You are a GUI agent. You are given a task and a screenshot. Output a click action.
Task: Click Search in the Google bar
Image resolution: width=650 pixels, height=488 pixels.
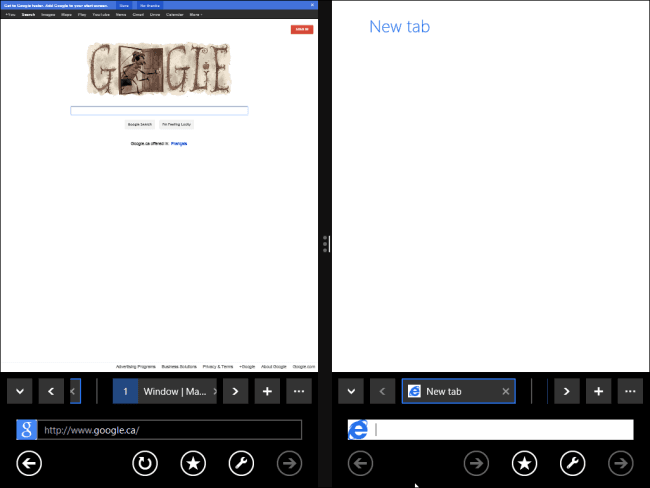point(28,15)
